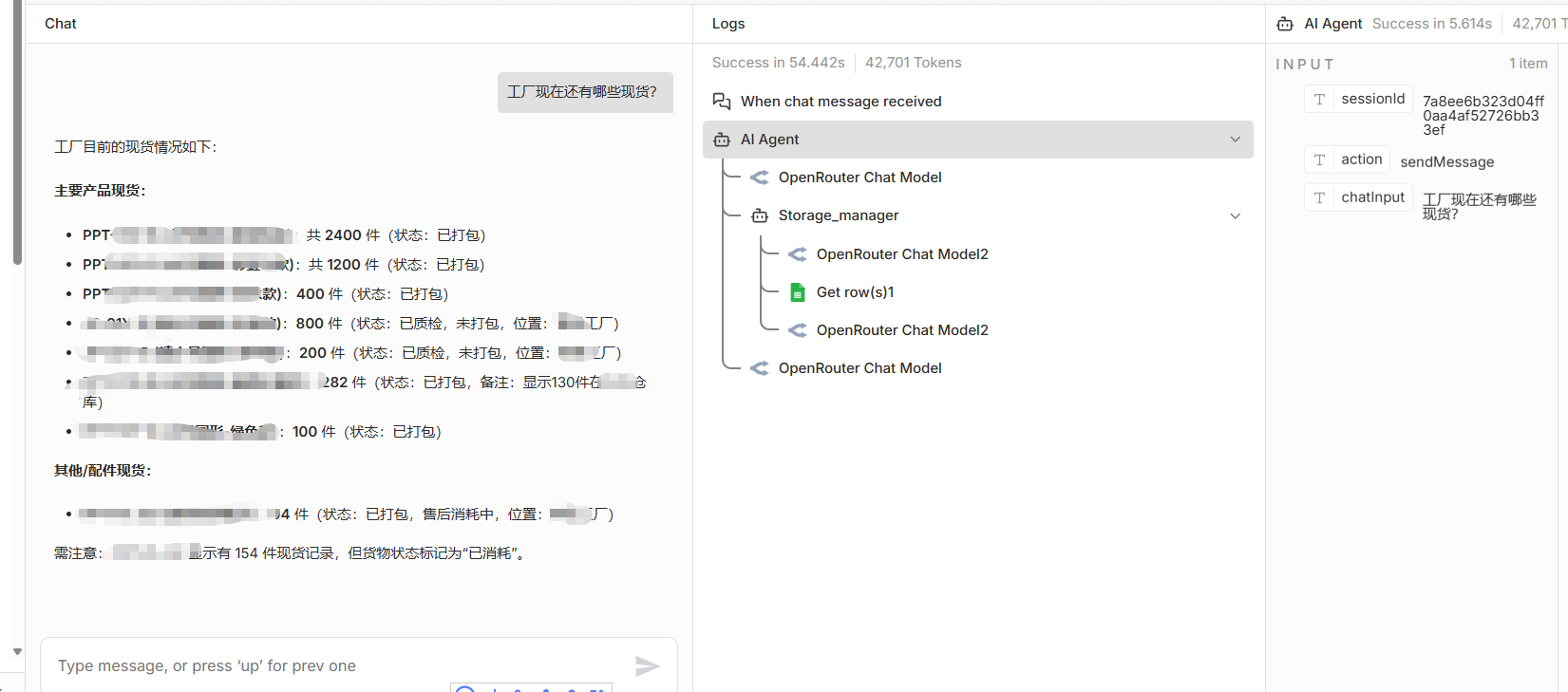Screen dimensions: 1568x692
Task: Click the Google Sheets icon for Get row(s)1
Action: (798, 292)
